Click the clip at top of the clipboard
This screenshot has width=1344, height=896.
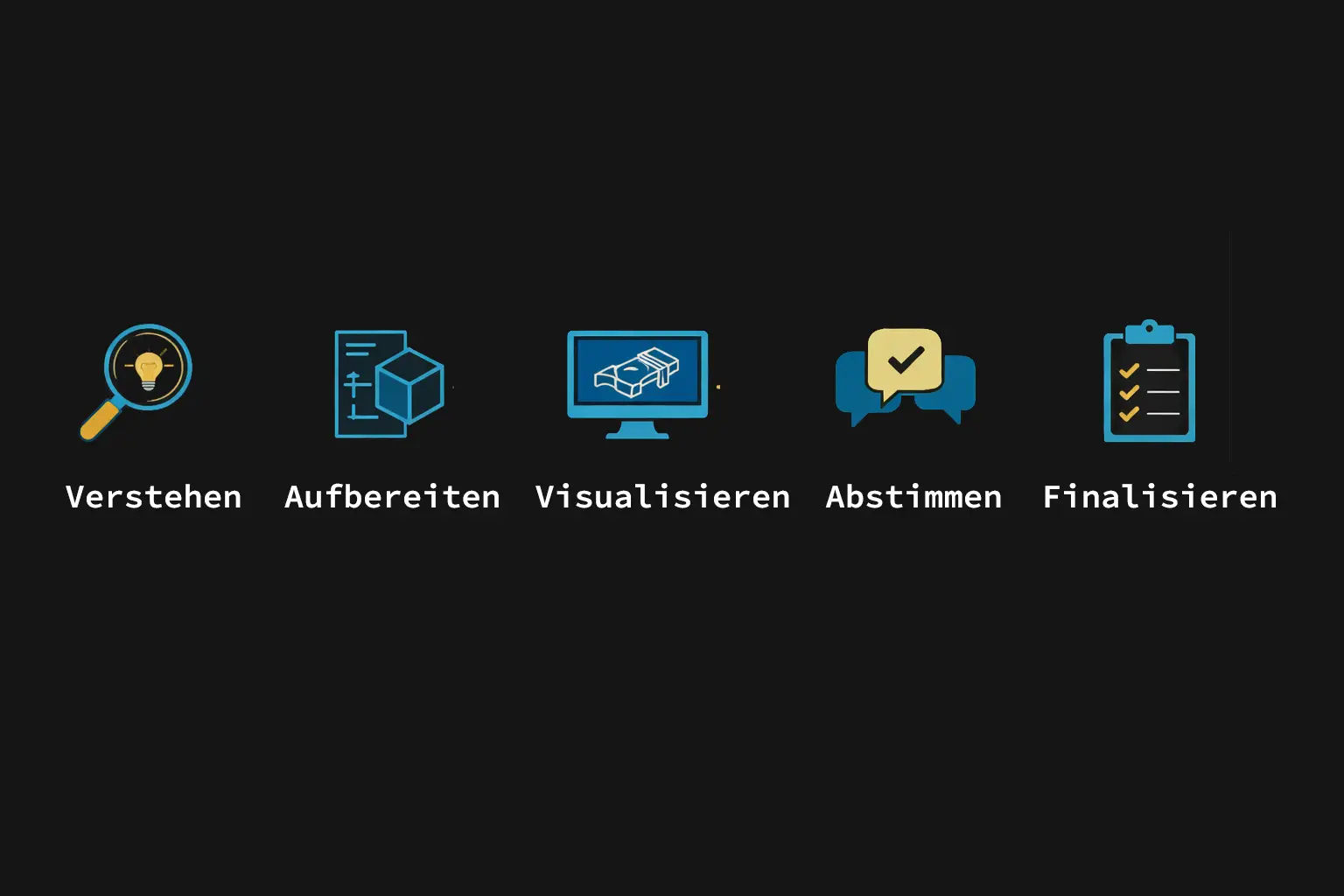[x=1150, y=332]
